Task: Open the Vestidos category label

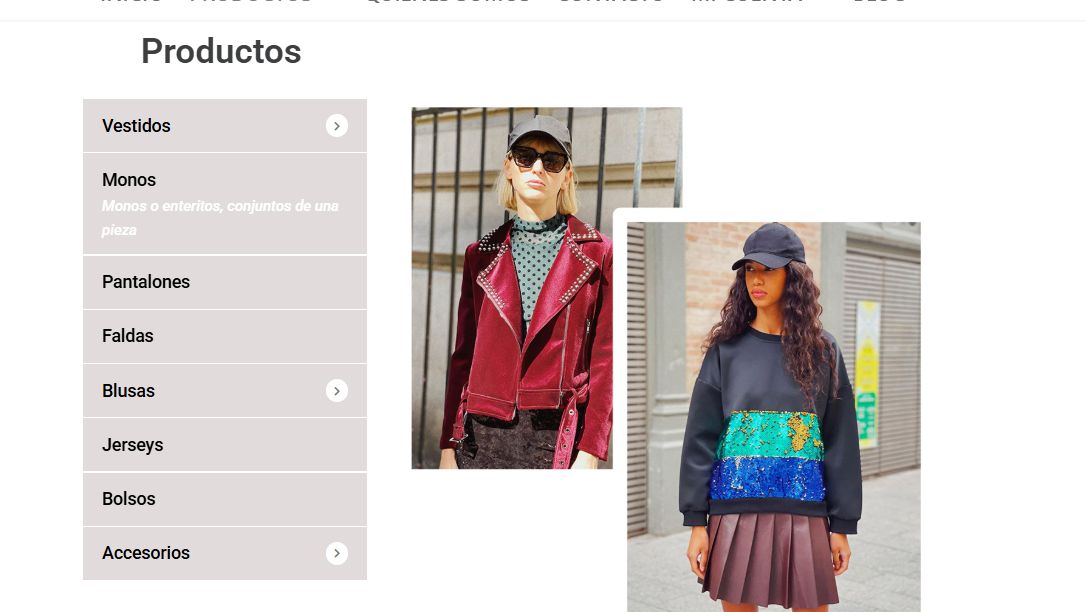Action: pos(136,126)
